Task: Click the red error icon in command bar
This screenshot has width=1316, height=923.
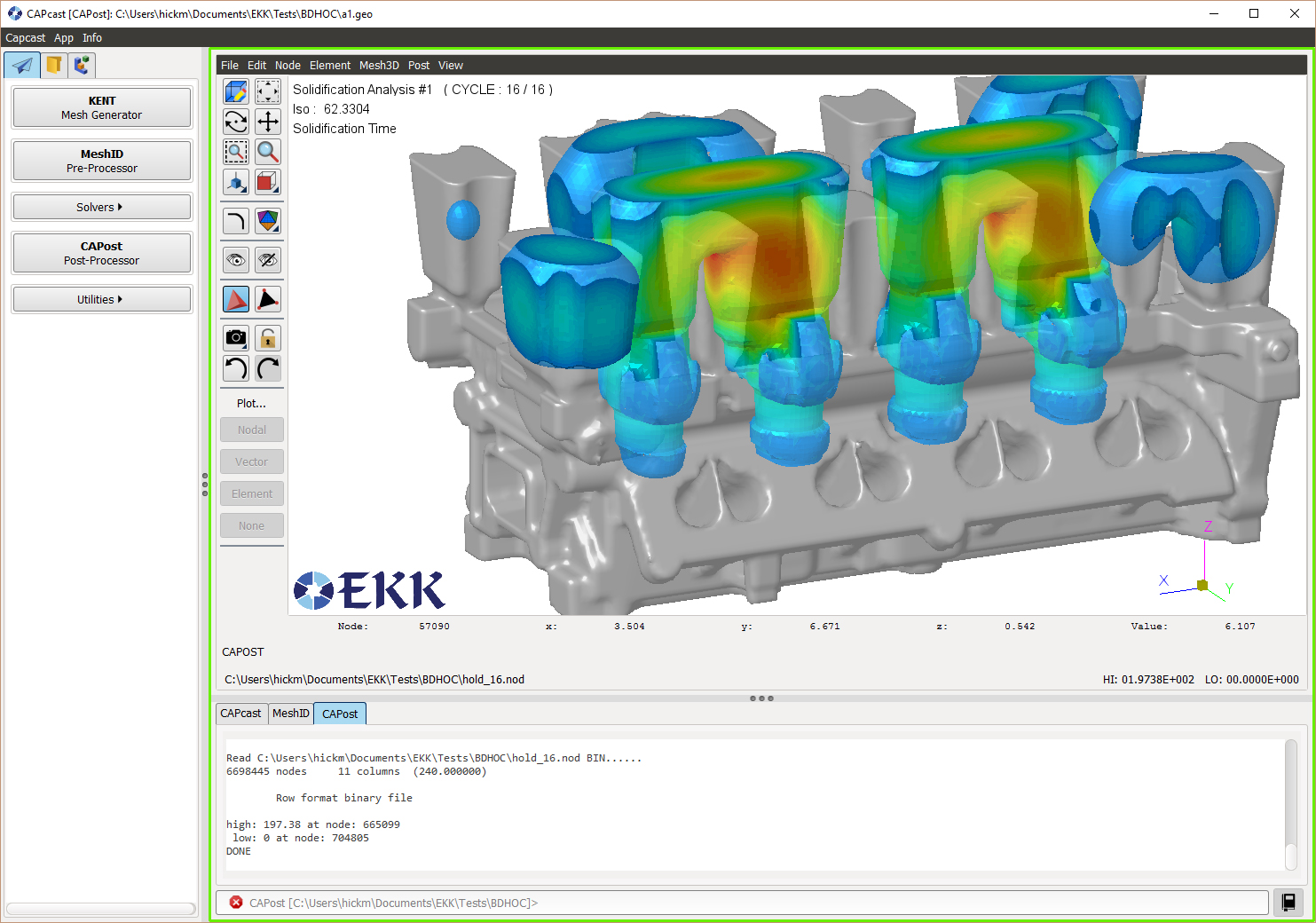Action: coord(236,903)
